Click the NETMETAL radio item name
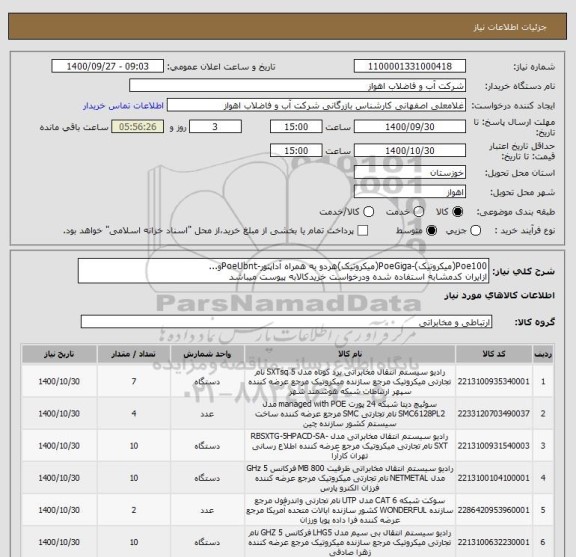This screenshot has height=557, width=576. pyautogui.click(x=350, y=478)
